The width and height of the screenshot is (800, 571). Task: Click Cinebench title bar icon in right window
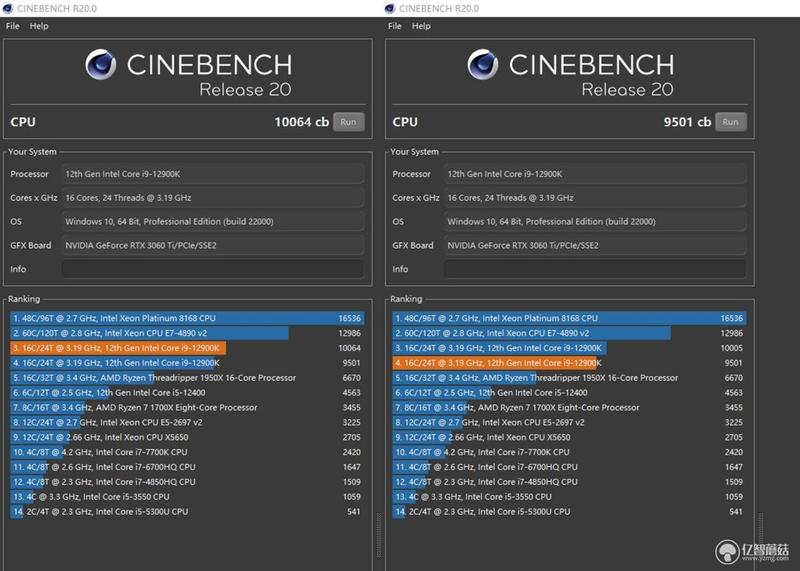coord(390,8)
